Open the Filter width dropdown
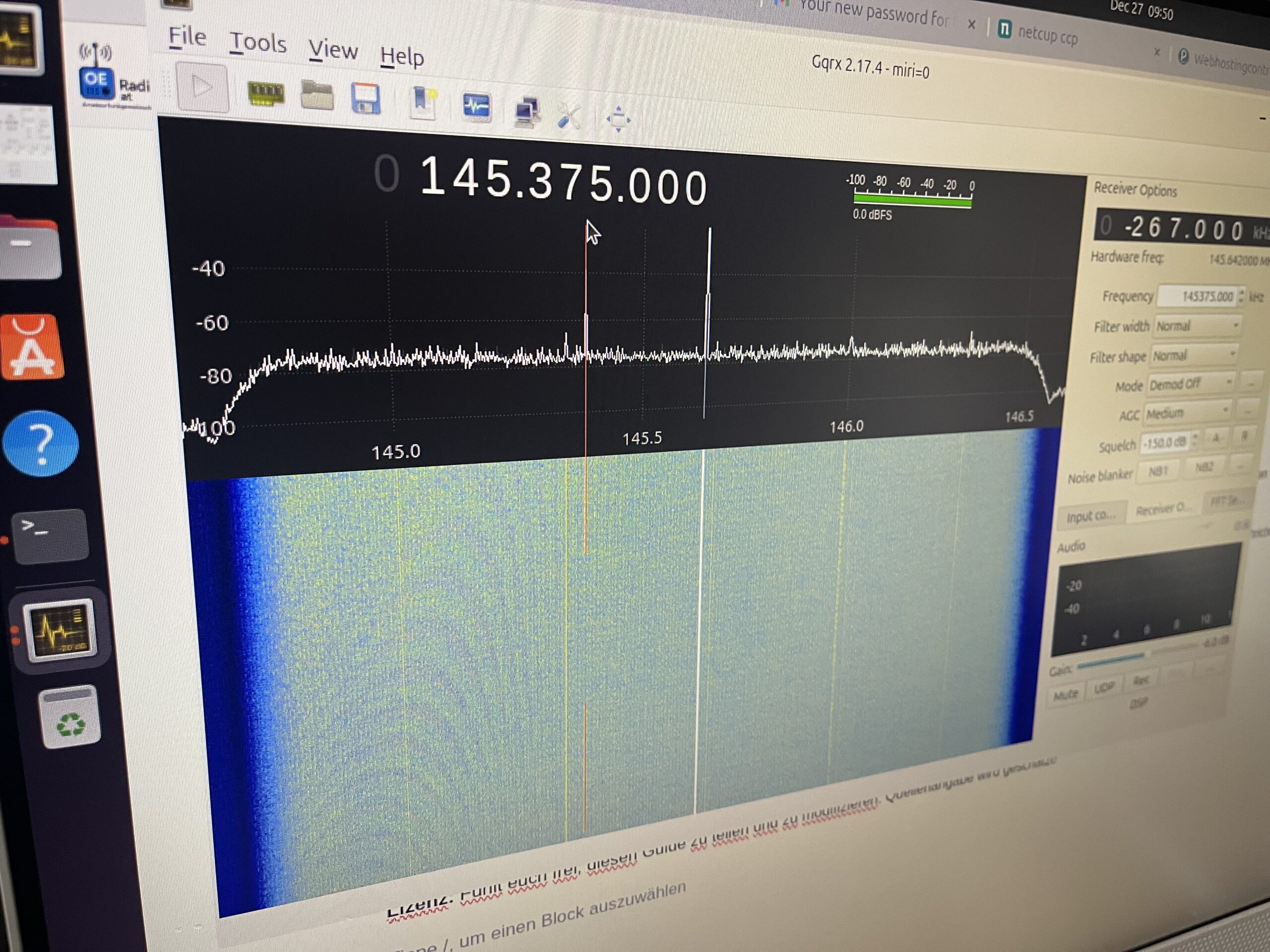The height and width of the screenshot is (952, 1270). pos(1198,326)
